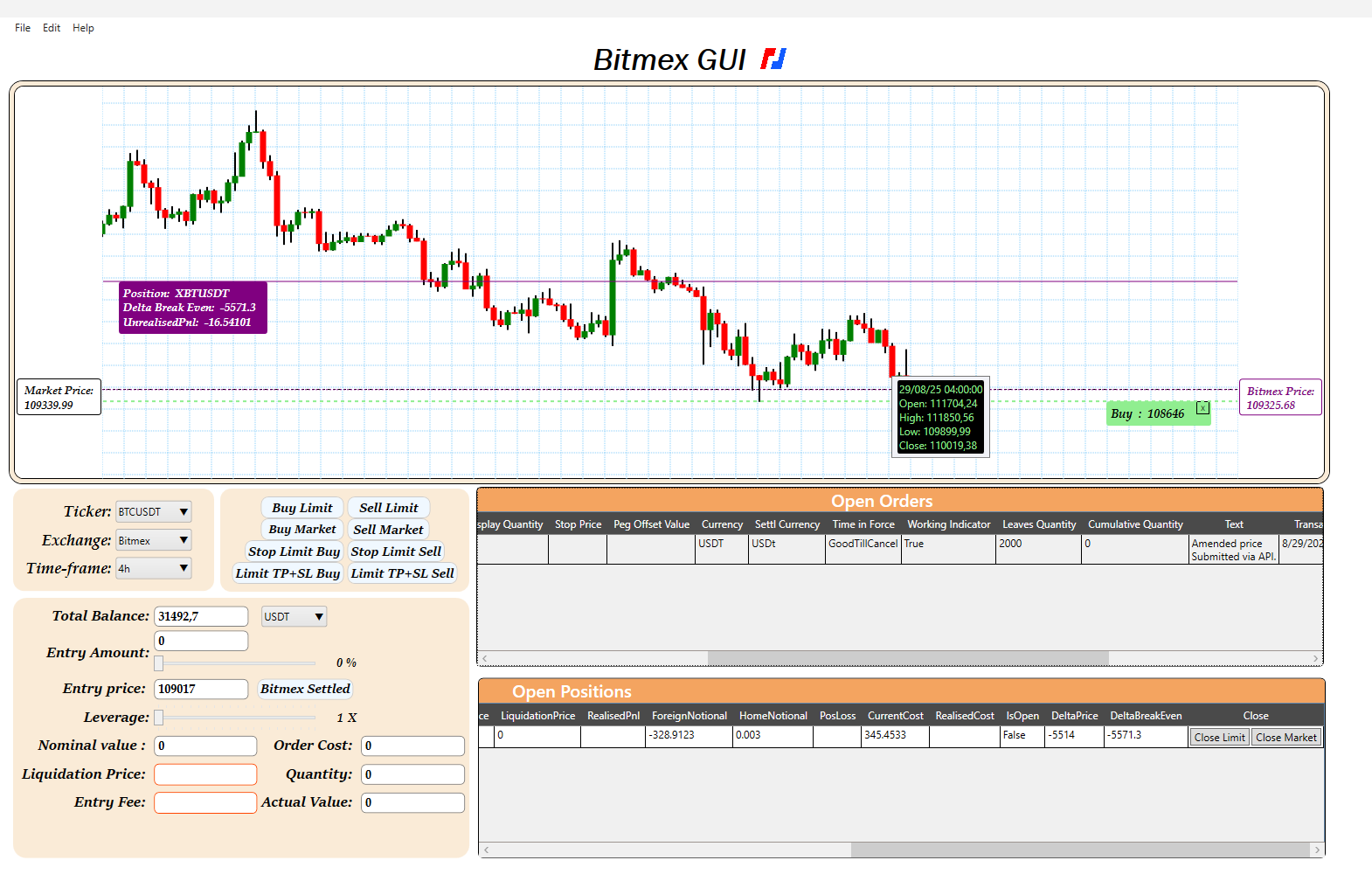This screenshot has height=895, width=1372.
Task: Click the Limit TP+SL Sell button
Action: [x=402, y=573]
